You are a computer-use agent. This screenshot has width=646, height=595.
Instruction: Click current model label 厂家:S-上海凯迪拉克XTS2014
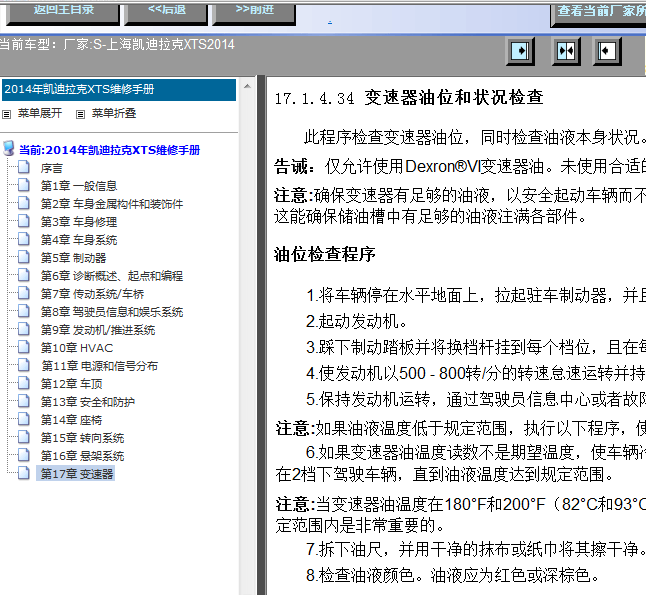point(149,45)
